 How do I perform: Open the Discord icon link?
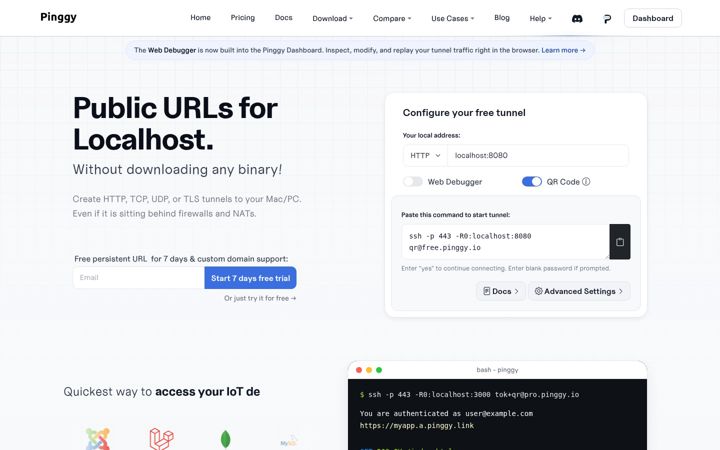tap(577, 18)
